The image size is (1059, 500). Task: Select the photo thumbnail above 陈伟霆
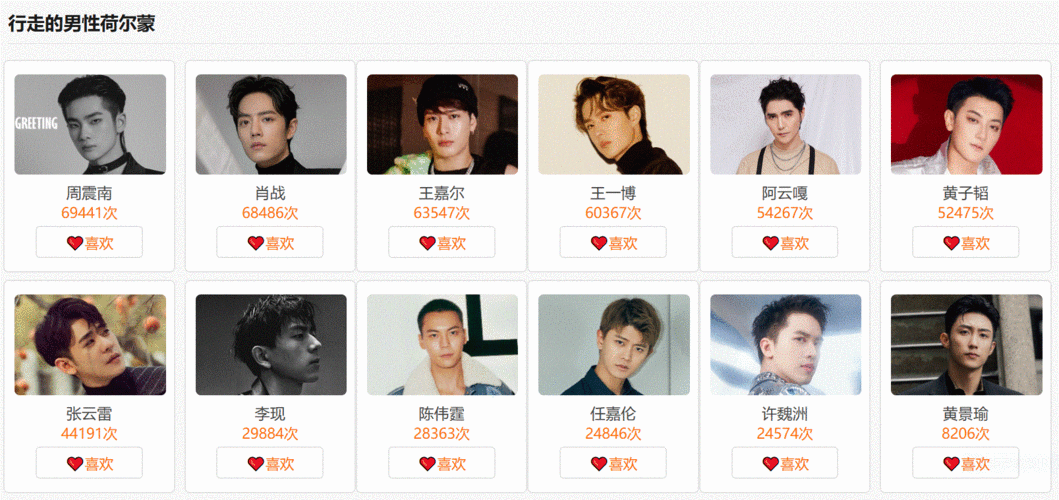click(442, 345)
